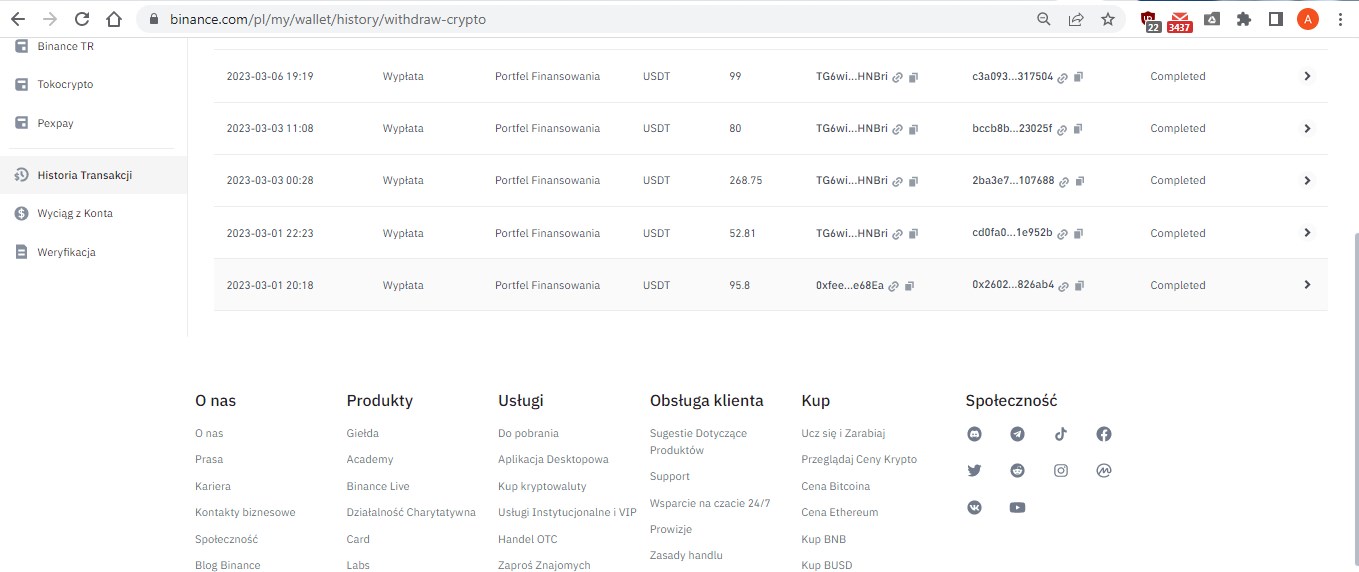Select the date 2023-03-03 00:28
The width and height of the screenshot is (1359, 572).
click(270, 180)
